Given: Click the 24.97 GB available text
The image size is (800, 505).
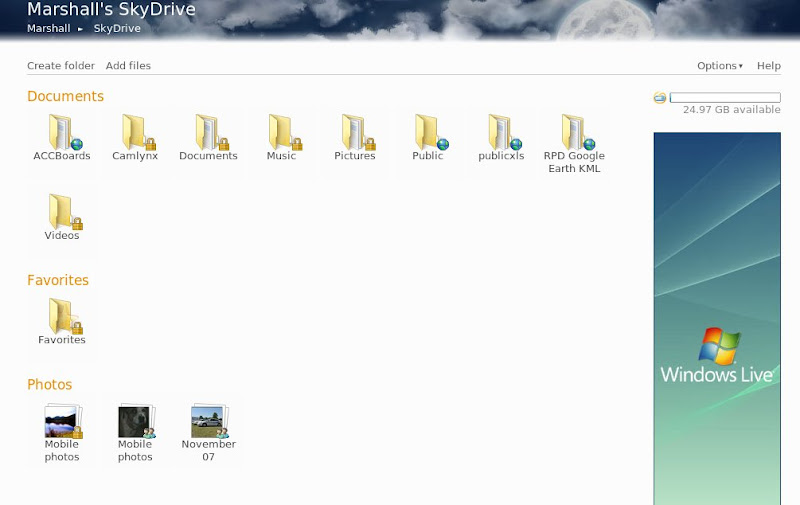Looking at the screenshot, I should [732, 110].
